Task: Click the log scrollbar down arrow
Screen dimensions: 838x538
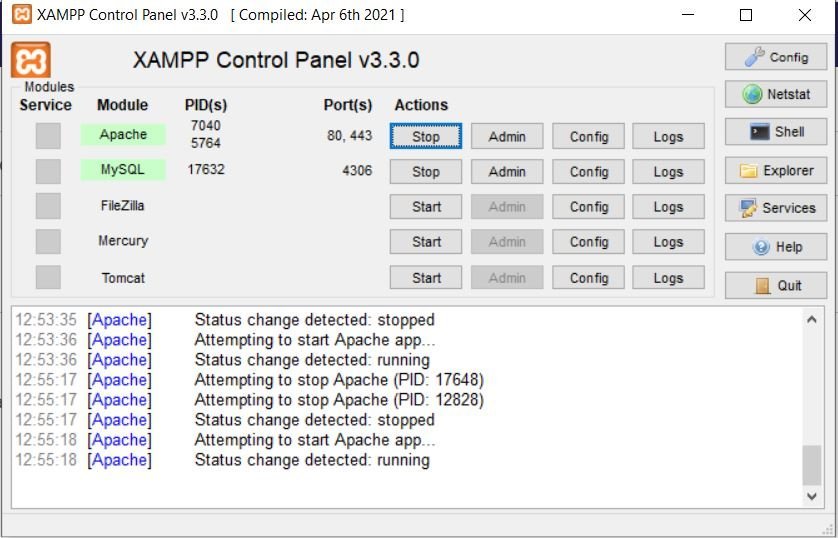Action: click(812, 496)
